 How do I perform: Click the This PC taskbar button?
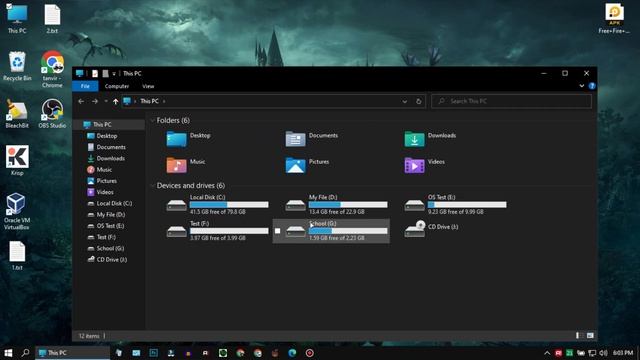72,353
